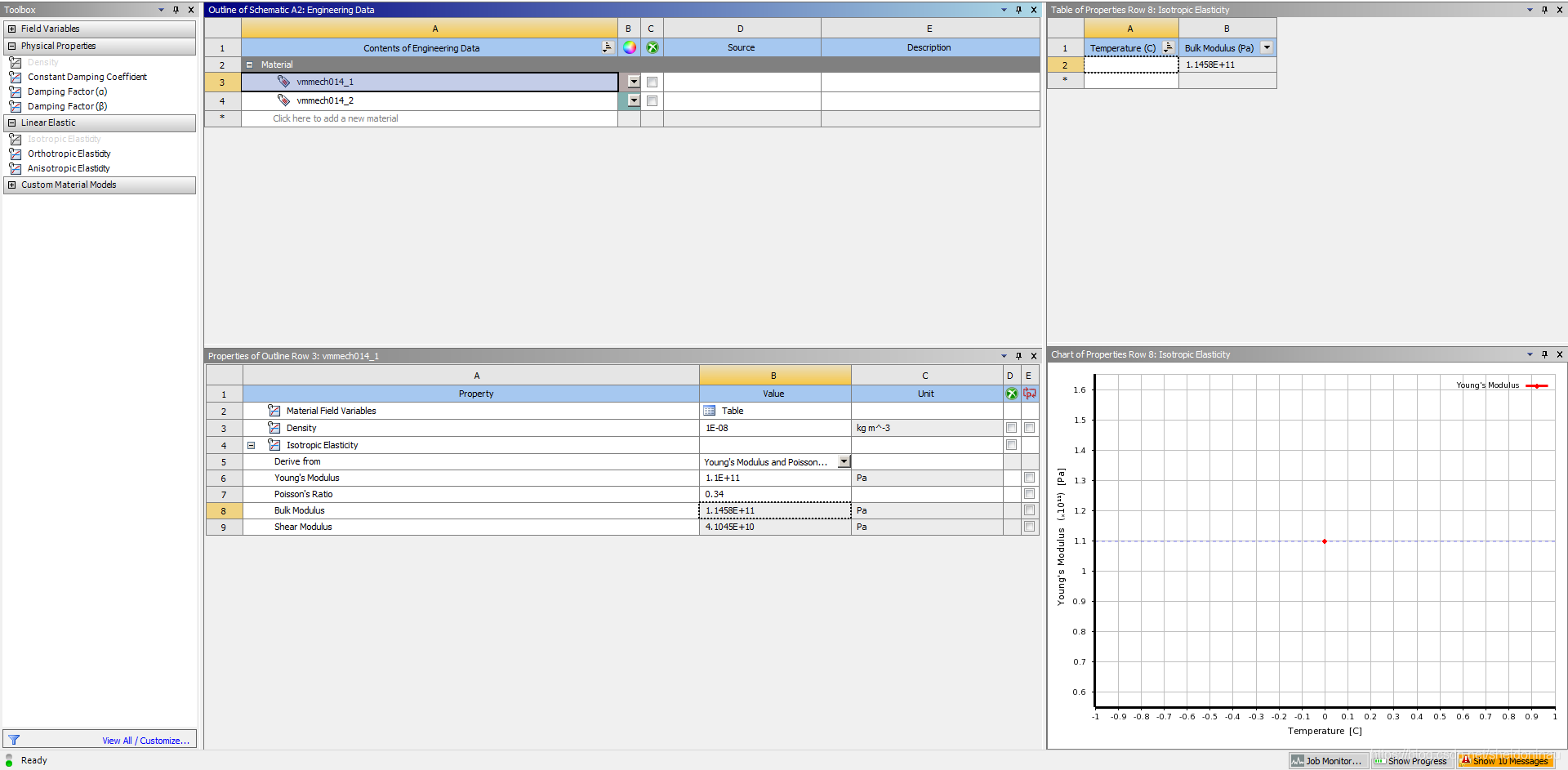Image resolution: width=1568 pixels, height=770 pixels.
Task: Open the Toolbox panel options menu arrow
Action: 161,10
